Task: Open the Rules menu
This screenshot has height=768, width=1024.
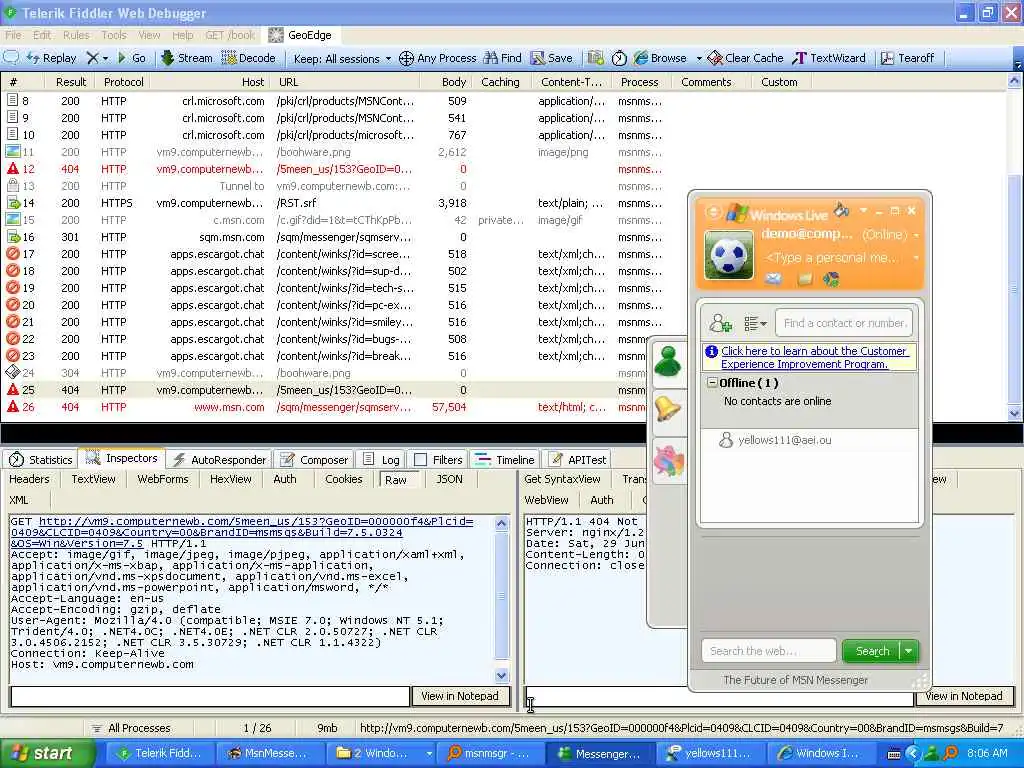Action: pyautogui.click(x=76, y=35)
